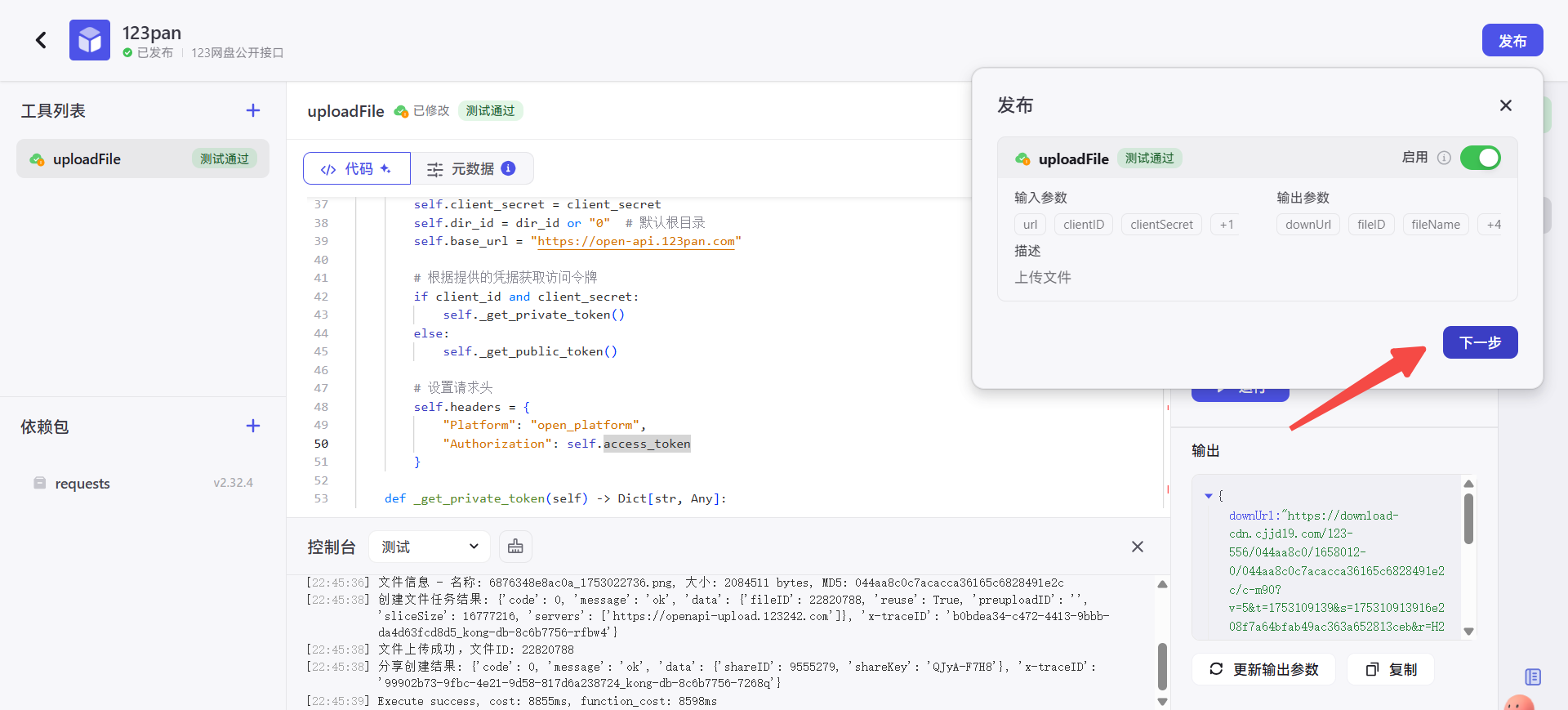Image resolution: width=1568 pixels, height=710 pixels.
Task: Click the 测试通过 badge in the editor header
Action: click(490, 110)
